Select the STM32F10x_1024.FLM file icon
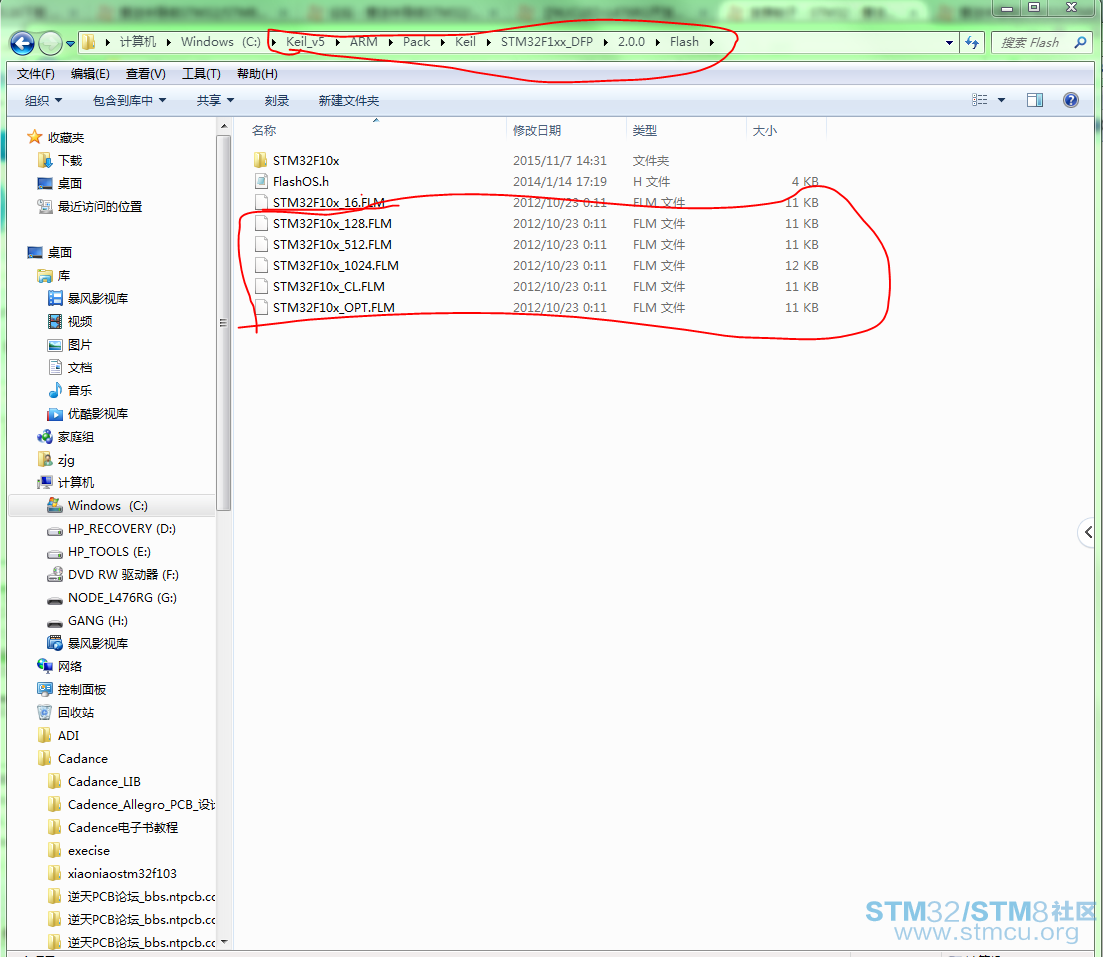The height and width of the screenshot is (957, 1103). point(260,266)
